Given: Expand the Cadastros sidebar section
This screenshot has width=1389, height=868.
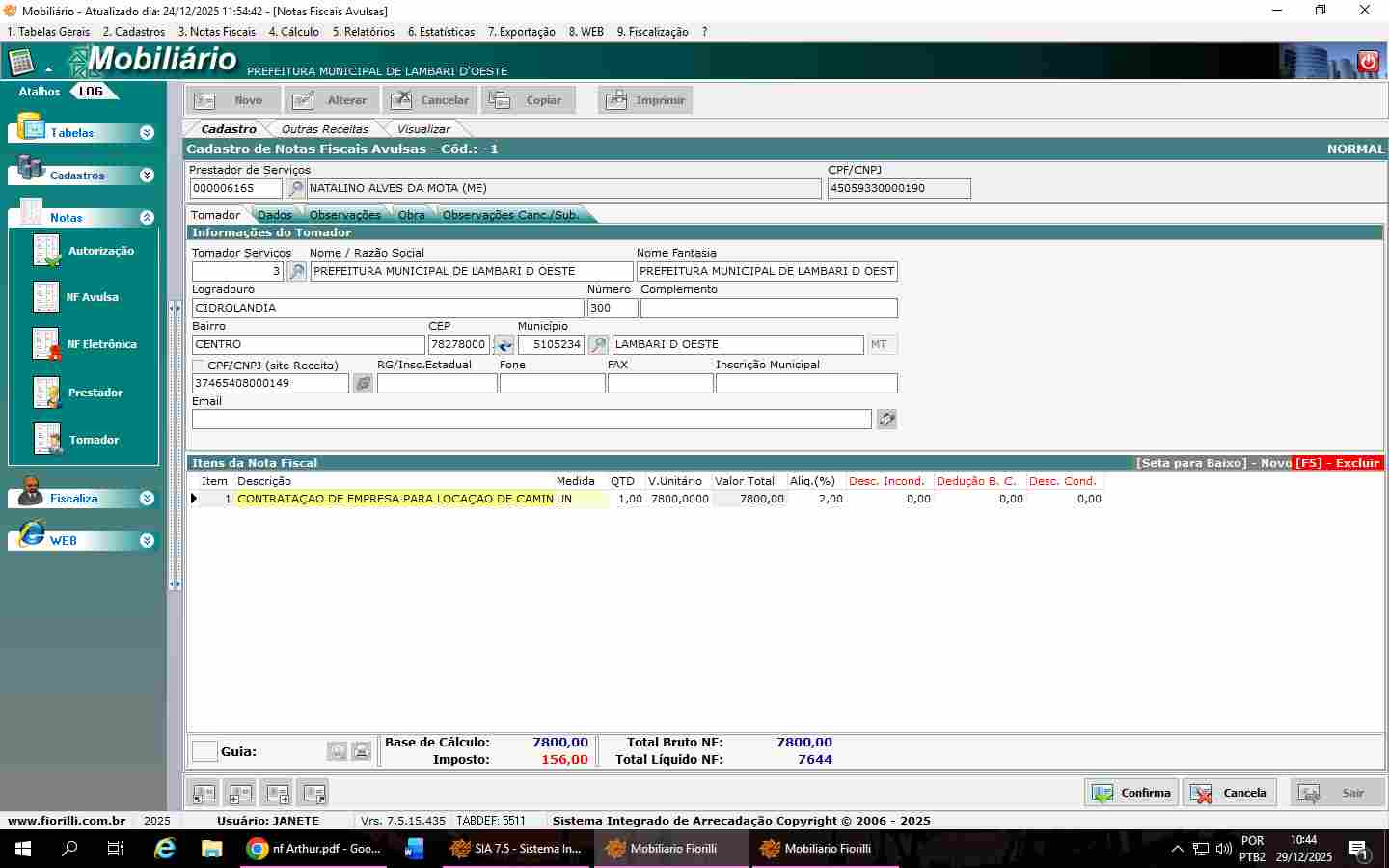Looking at the screenshot, I should click(x=147, y=176).
